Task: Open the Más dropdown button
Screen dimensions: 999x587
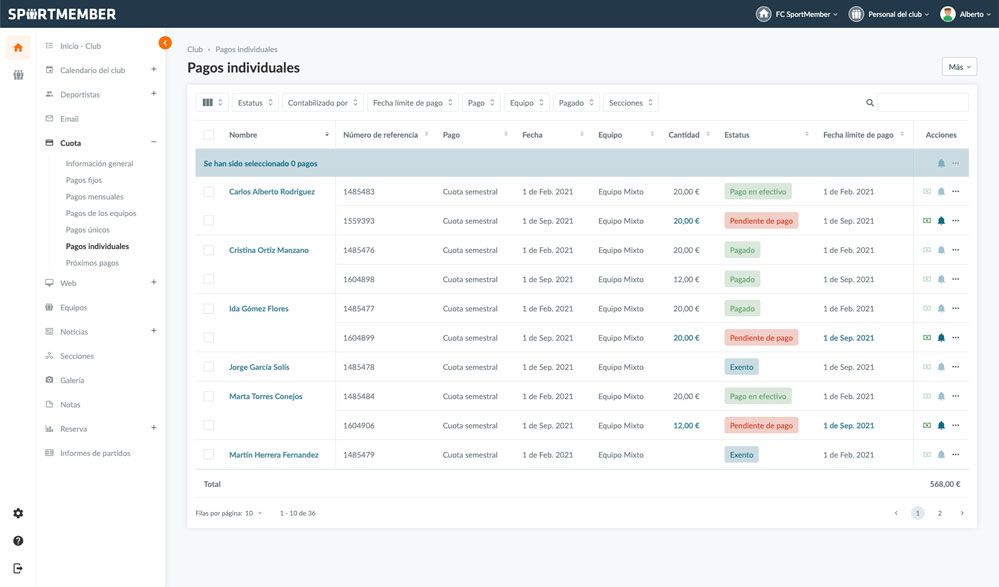Action: pyautogui.click(x=959, y=67)
